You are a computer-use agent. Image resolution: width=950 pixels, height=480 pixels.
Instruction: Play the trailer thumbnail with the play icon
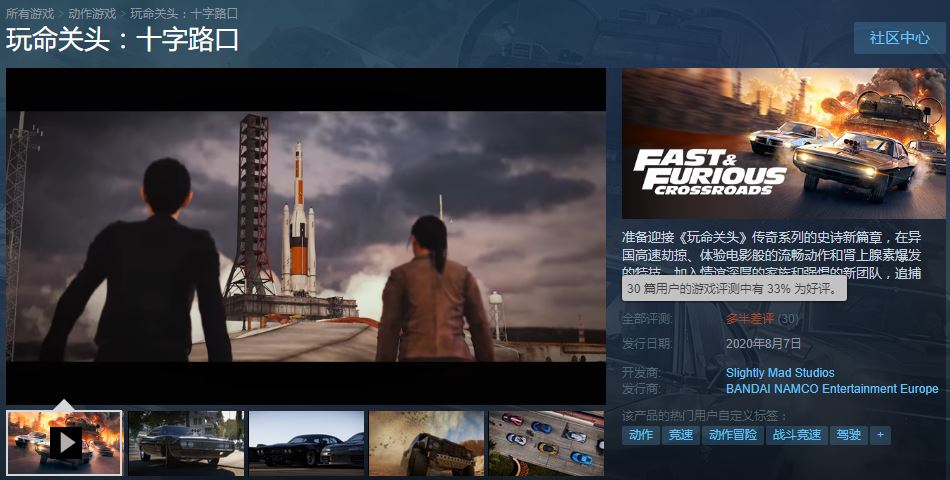pyautogui.click(x=64, y=443)
